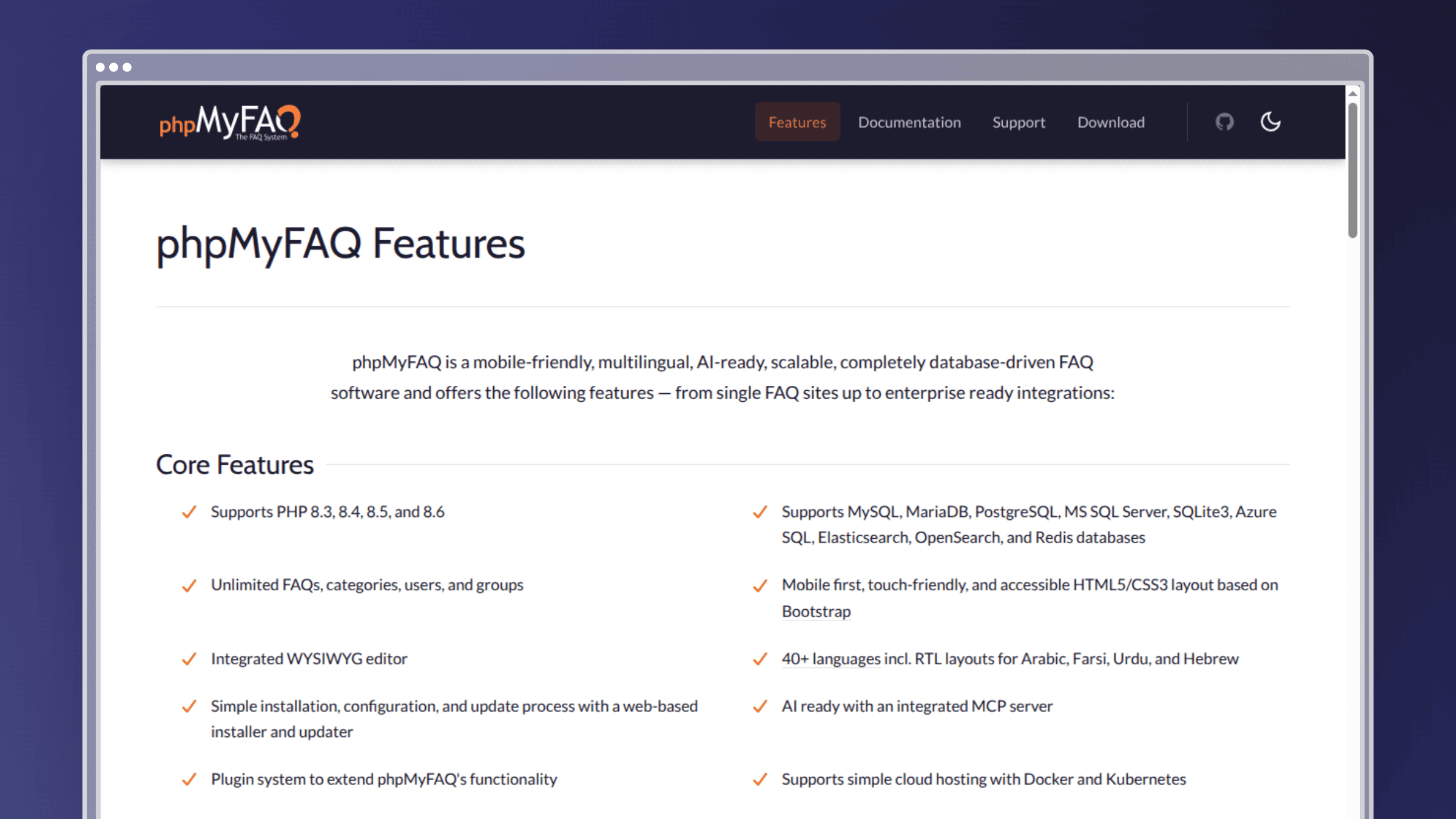Click the checkmark beside Simple installation

click(x=189, y=707)
